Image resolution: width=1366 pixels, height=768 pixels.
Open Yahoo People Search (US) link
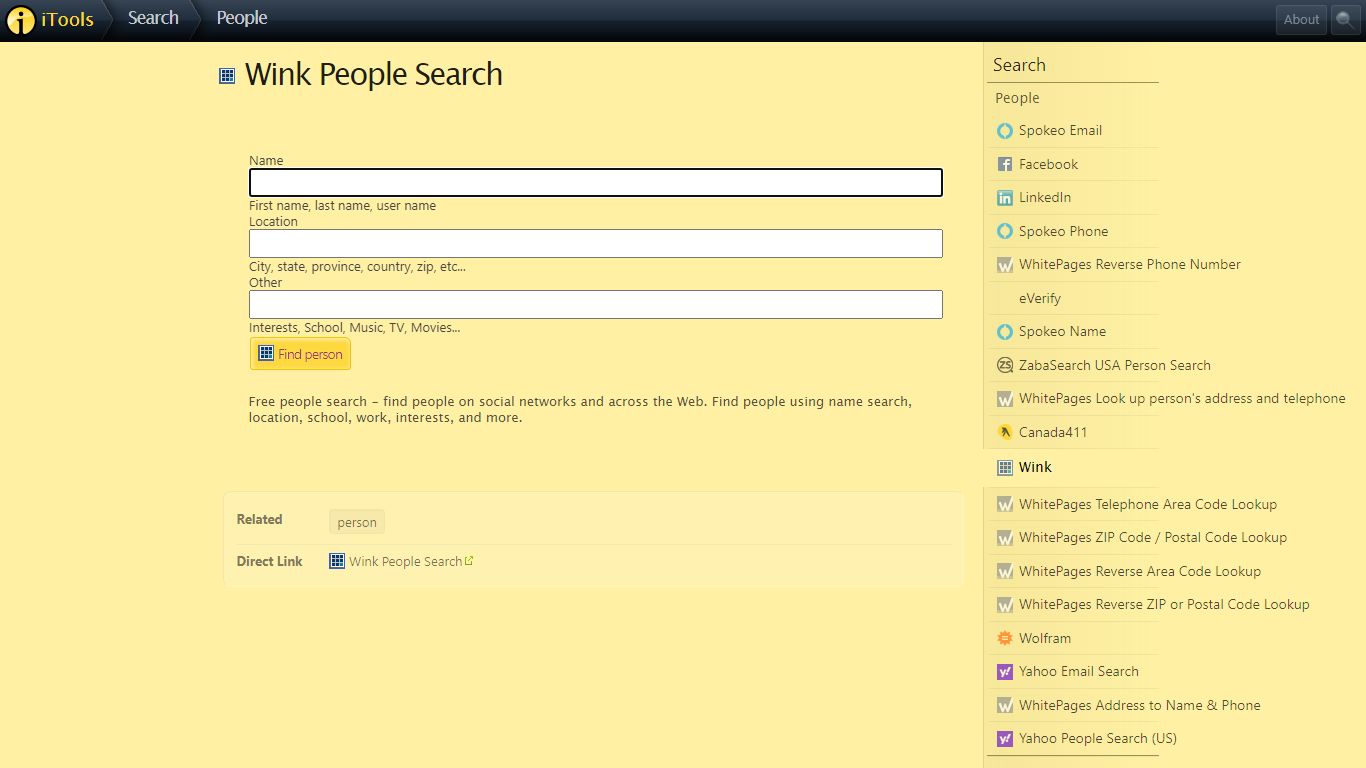(x=1098, y=738)
